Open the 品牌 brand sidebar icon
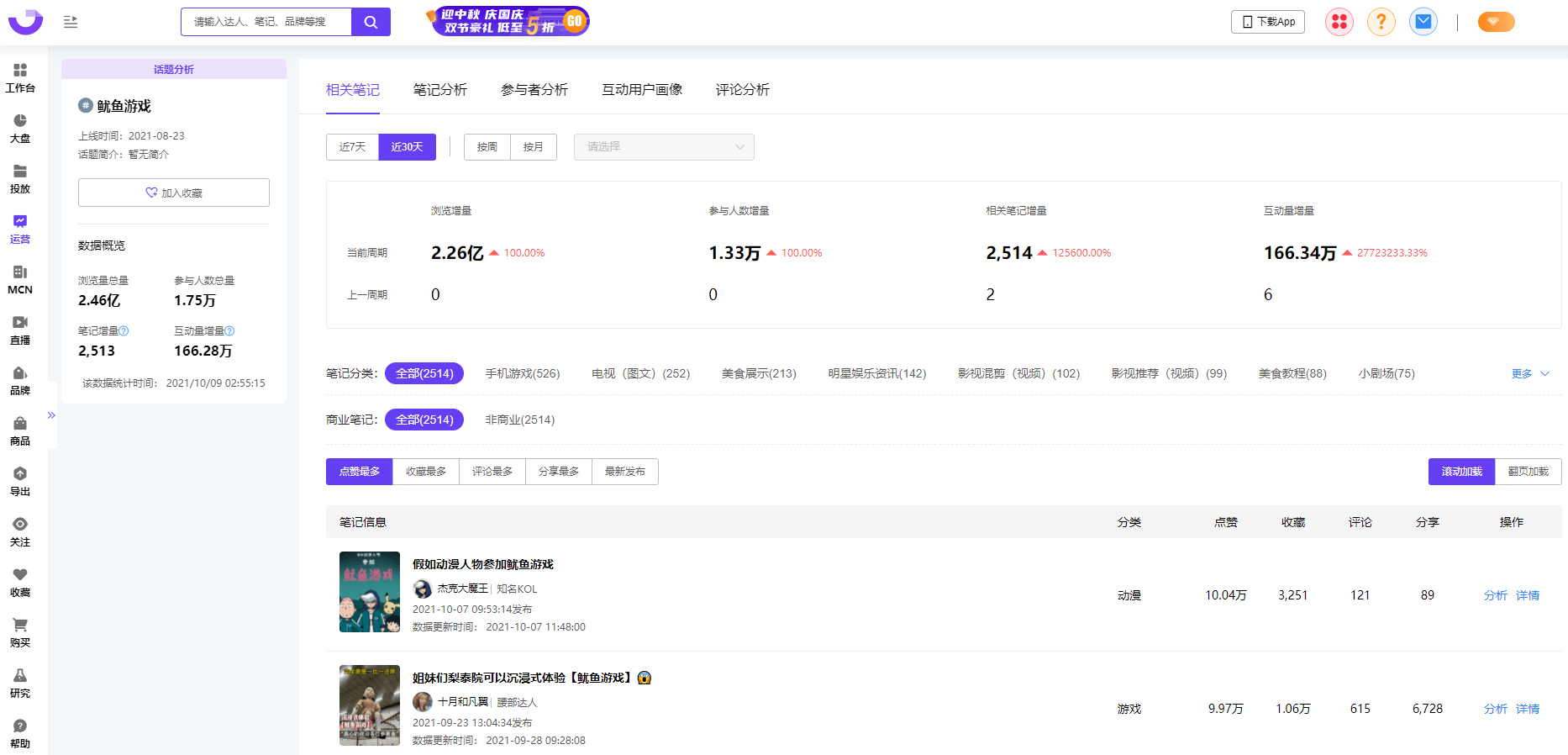The image size is (1568, 755). tap(20, 380)
